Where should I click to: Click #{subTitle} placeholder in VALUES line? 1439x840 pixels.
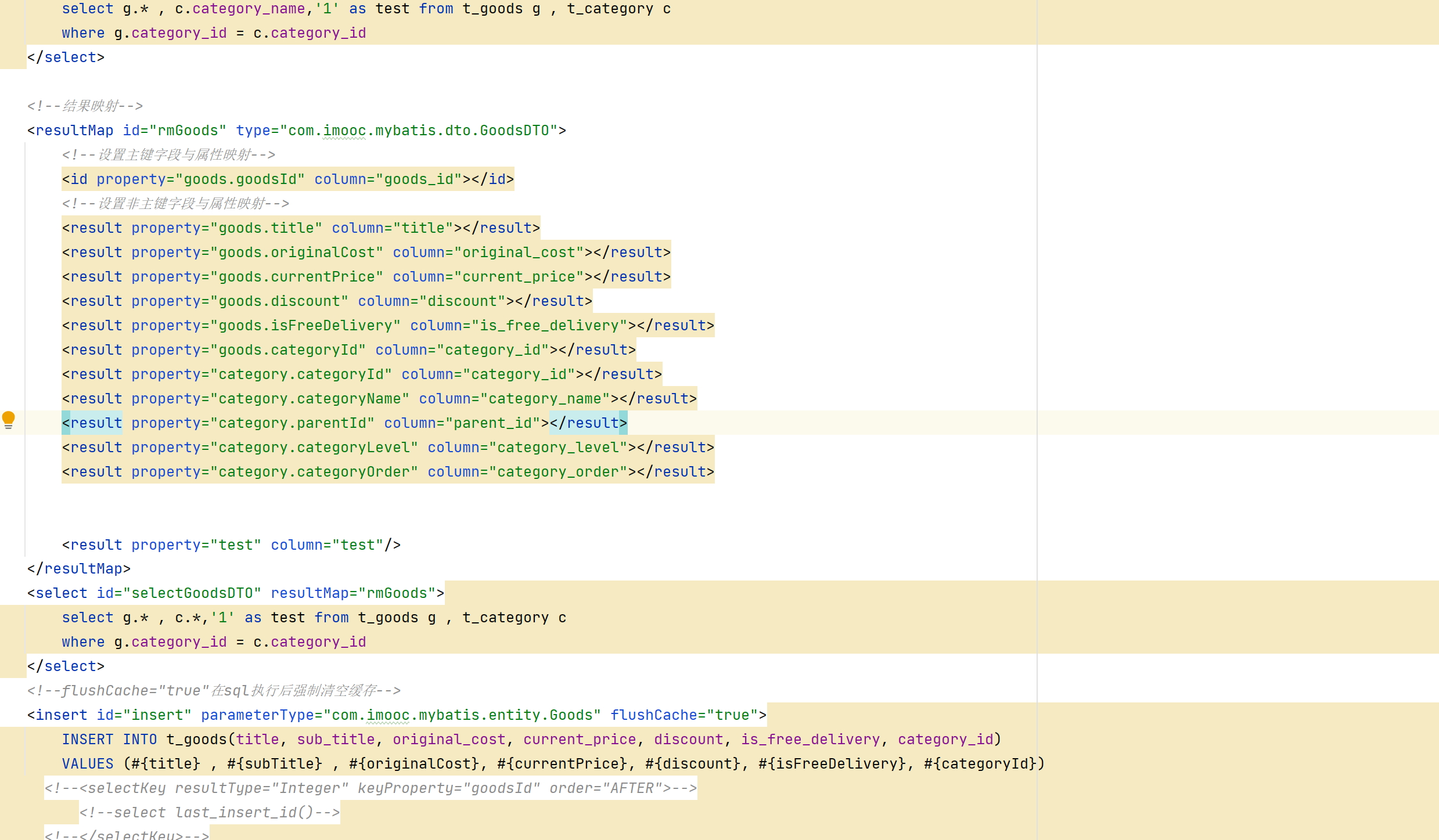[x=274, y=764]
